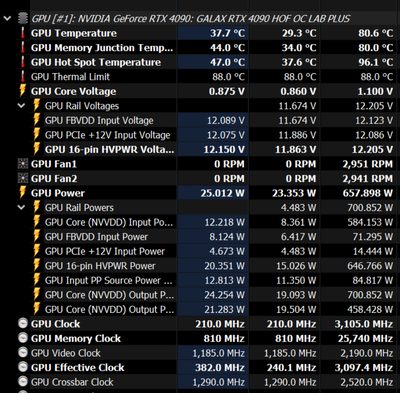This screenshot has width=400, height=393.
Task: Click the lightning icon beside GPU Core Voltage
Action: (x=23, y=91)
